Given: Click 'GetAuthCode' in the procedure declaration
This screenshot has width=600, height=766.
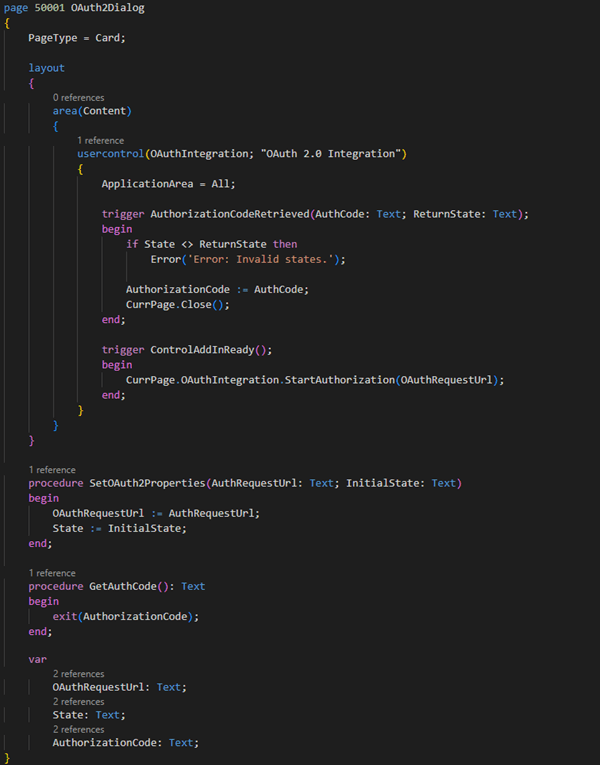Looking at the screenshot, I should [123, 586].
